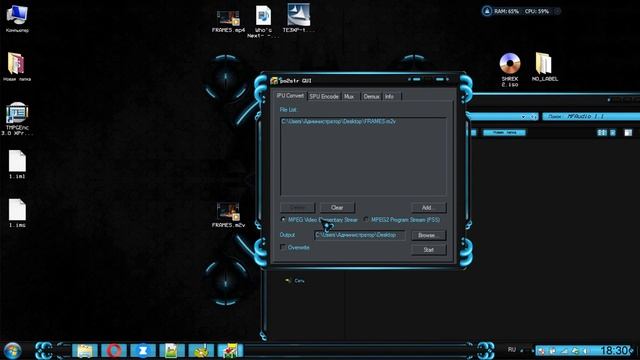Image resolution: width=640 pixels, height=360 pixels.
Task: Open Opera browser from the taskbar
Action: click(x=114, y=351)
